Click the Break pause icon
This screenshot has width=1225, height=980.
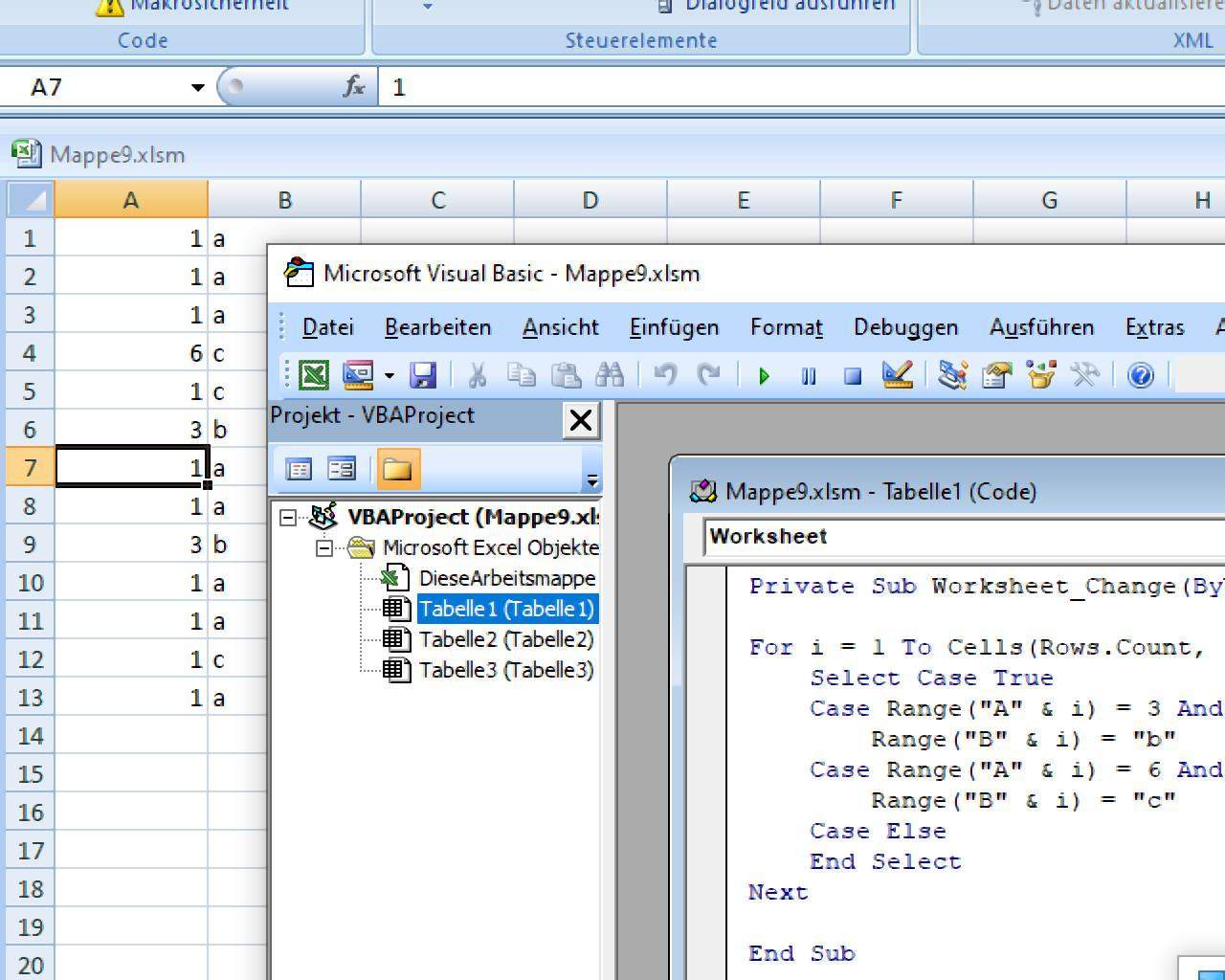[809, 376]
